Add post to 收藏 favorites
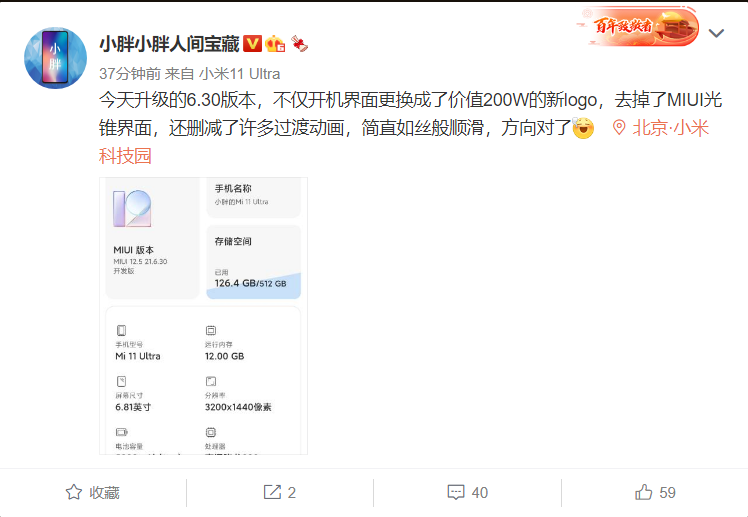The width and height of the screenshot is (748, 517). click(93, 492)
